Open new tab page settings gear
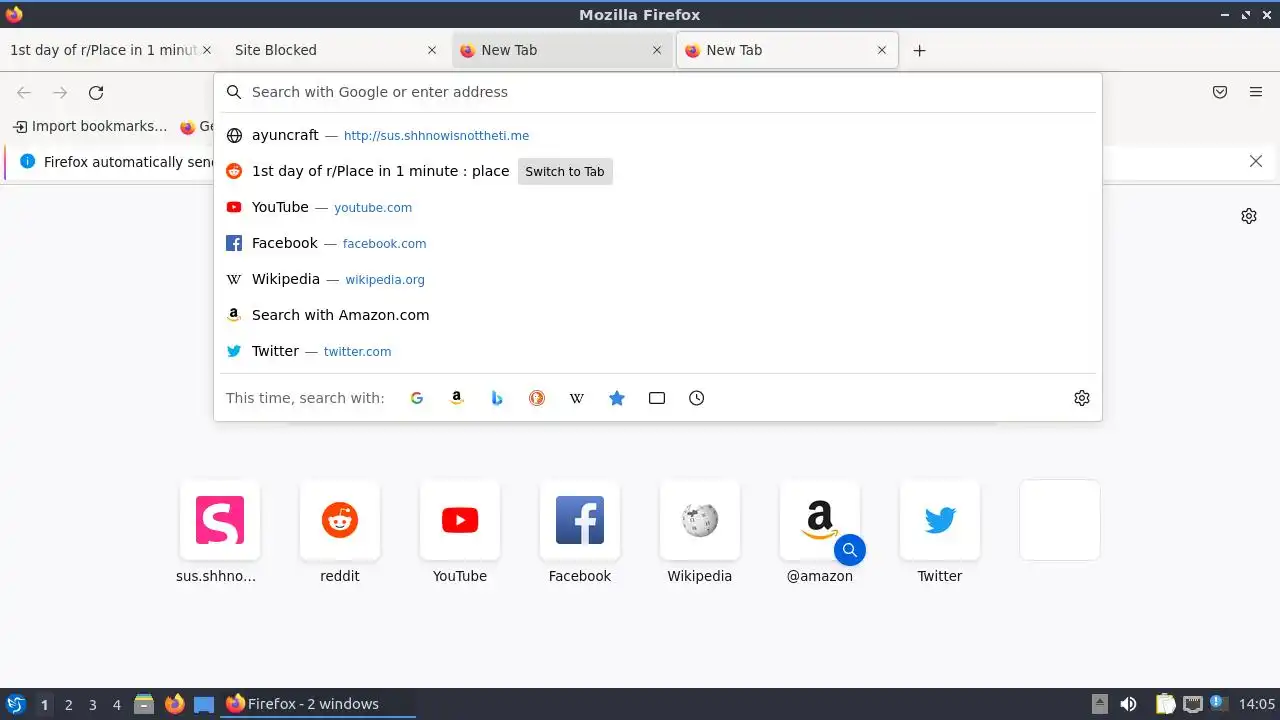Viewport: 1280px width, 720px height. [1249, 216]
